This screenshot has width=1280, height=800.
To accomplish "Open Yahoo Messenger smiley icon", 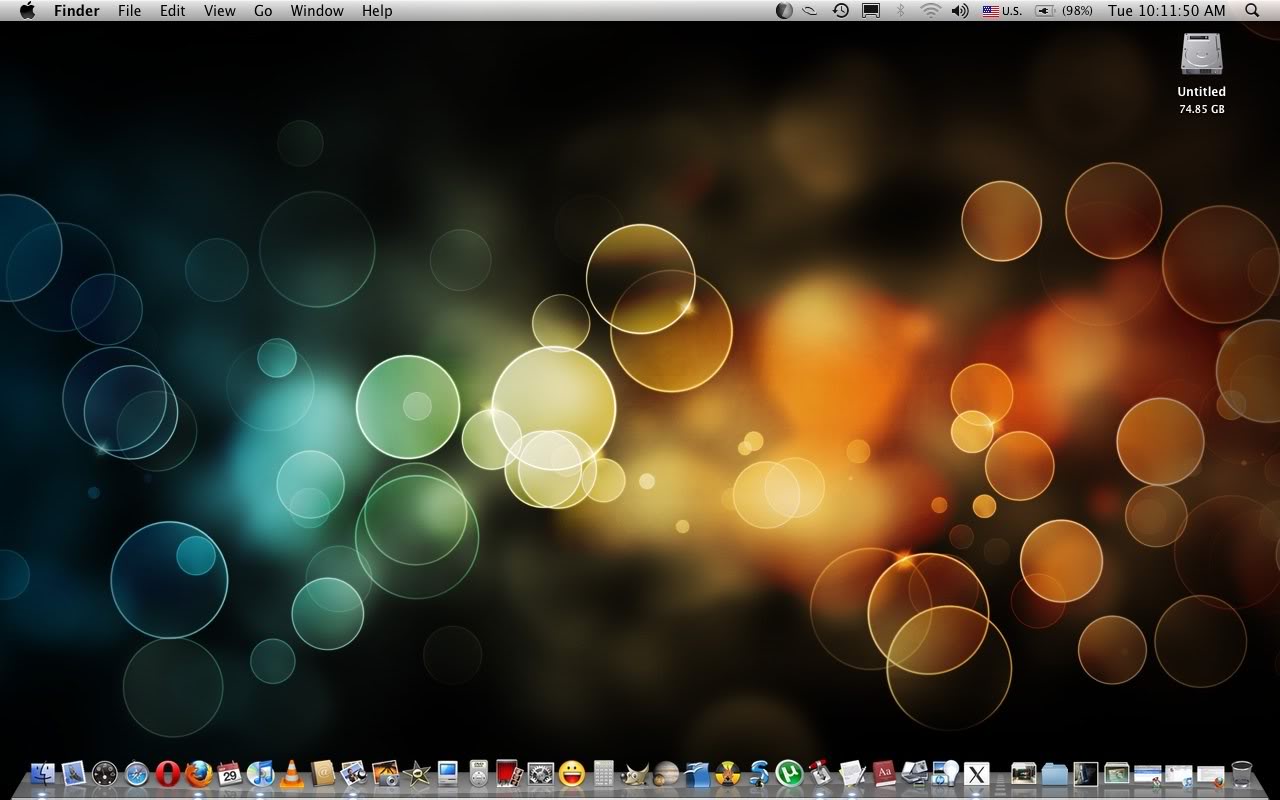I will click(572, 773).
